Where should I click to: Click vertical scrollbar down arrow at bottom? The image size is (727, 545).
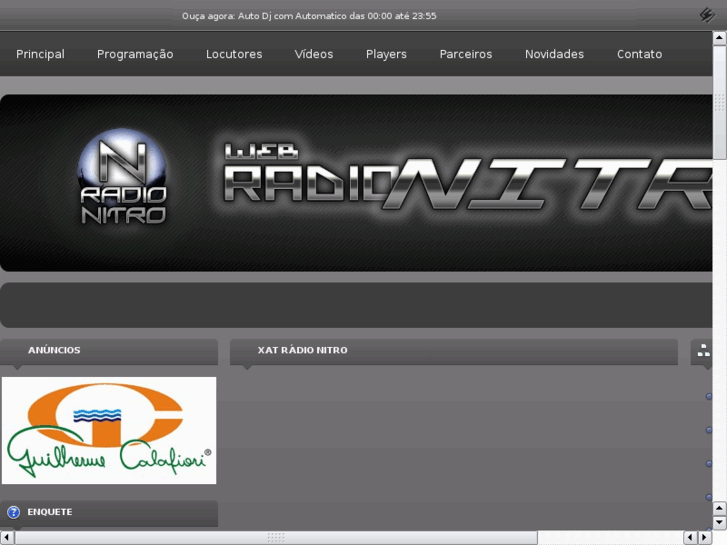click(x=720, y=523)
